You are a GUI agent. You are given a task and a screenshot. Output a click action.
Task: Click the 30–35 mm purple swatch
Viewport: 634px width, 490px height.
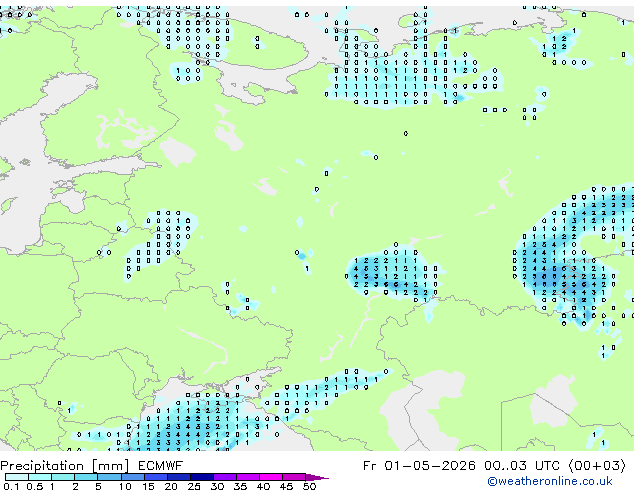(x=224, y=477)
